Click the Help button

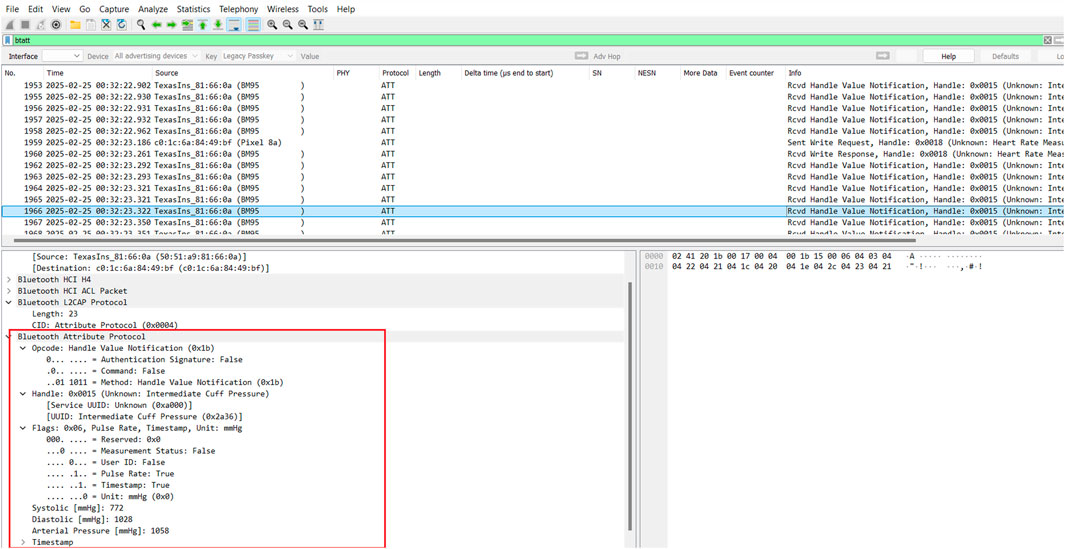point(948,57)
